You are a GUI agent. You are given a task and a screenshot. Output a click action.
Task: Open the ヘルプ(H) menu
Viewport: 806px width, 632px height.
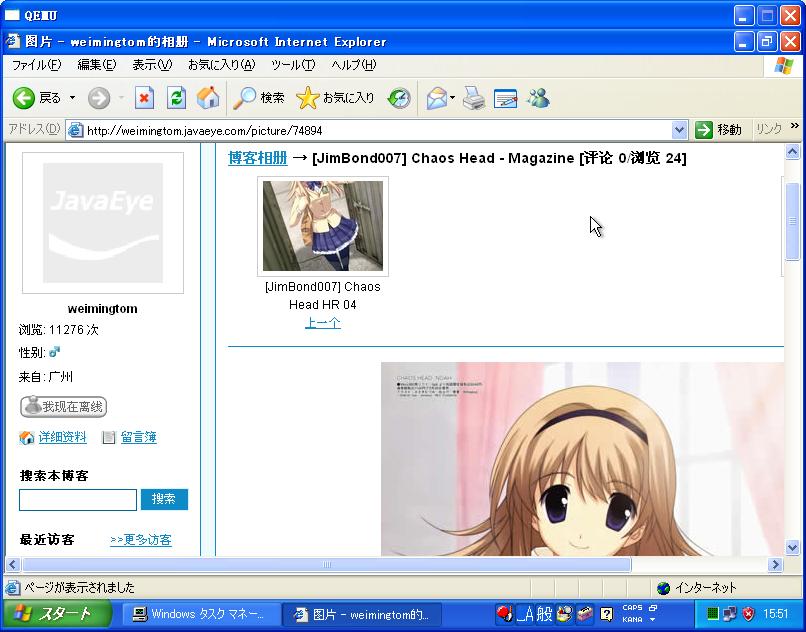pyautogui.click(x=354, y=65)
